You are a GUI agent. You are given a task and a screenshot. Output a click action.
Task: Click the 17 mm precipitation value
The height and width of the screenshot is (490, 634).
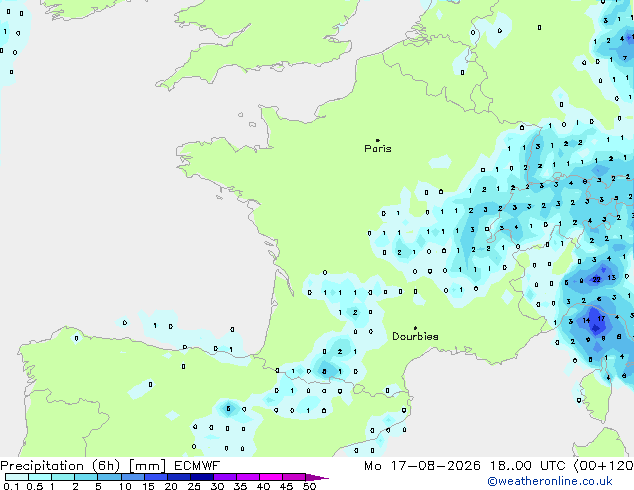point(601,318)
